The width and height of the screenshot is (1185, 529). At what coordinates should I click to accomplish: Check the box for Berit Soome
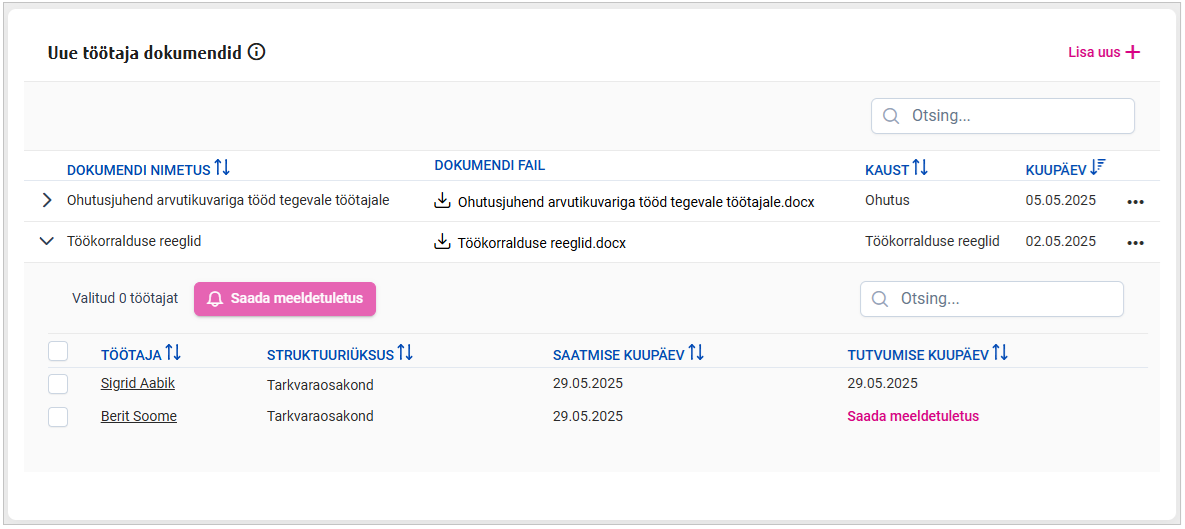point(58,417)
